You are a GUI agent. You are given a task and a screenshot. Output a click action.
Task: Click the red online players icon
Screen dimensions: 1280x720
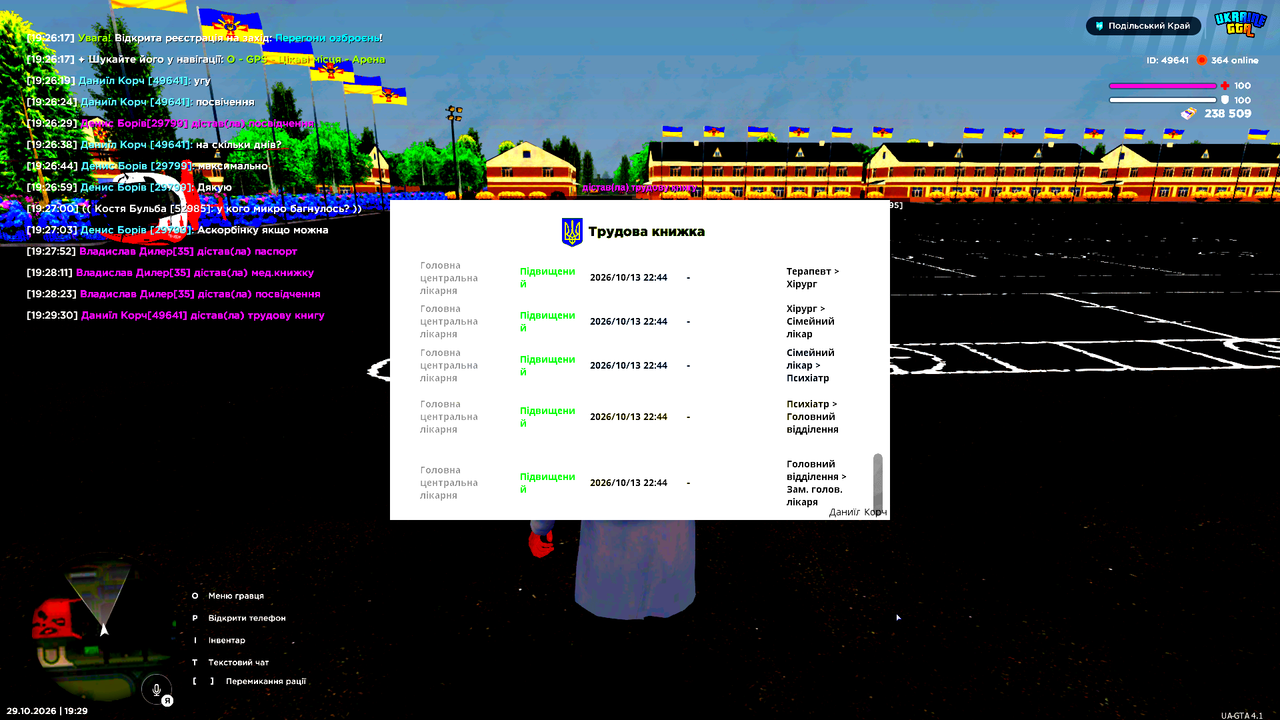coord(1202,60)
